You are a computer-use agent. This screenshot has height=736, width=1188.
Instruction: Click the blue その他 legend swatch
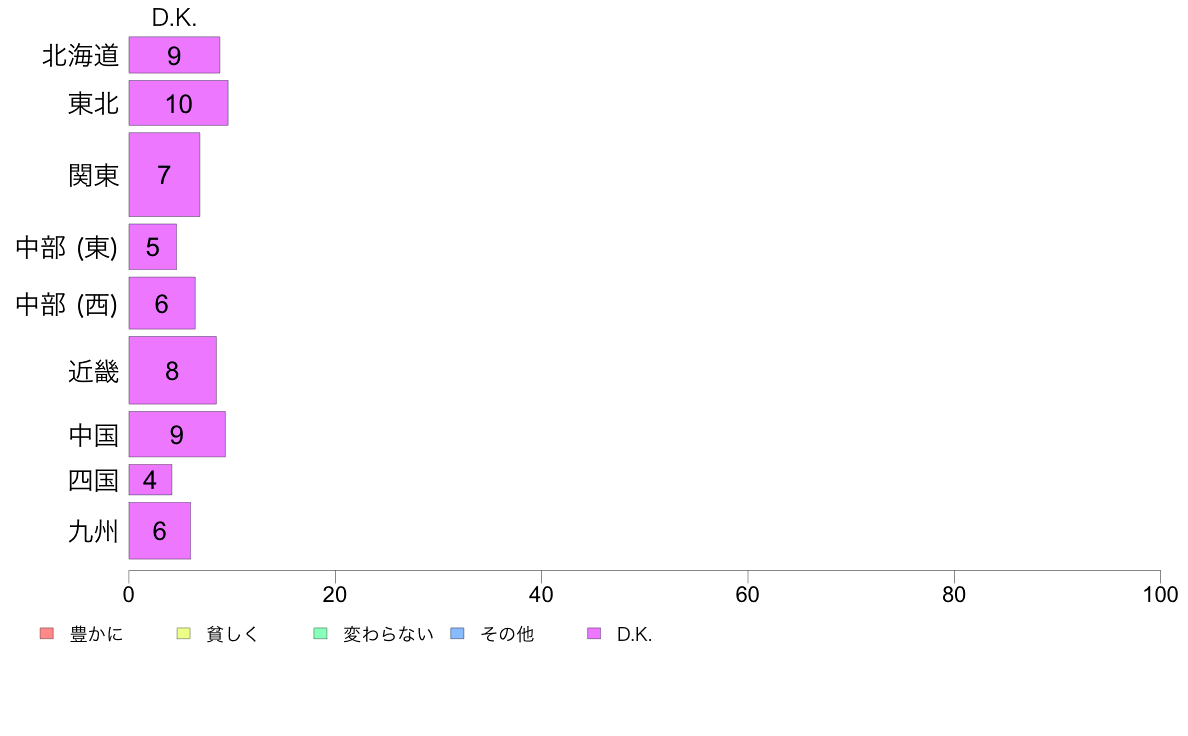coord(458,634)
